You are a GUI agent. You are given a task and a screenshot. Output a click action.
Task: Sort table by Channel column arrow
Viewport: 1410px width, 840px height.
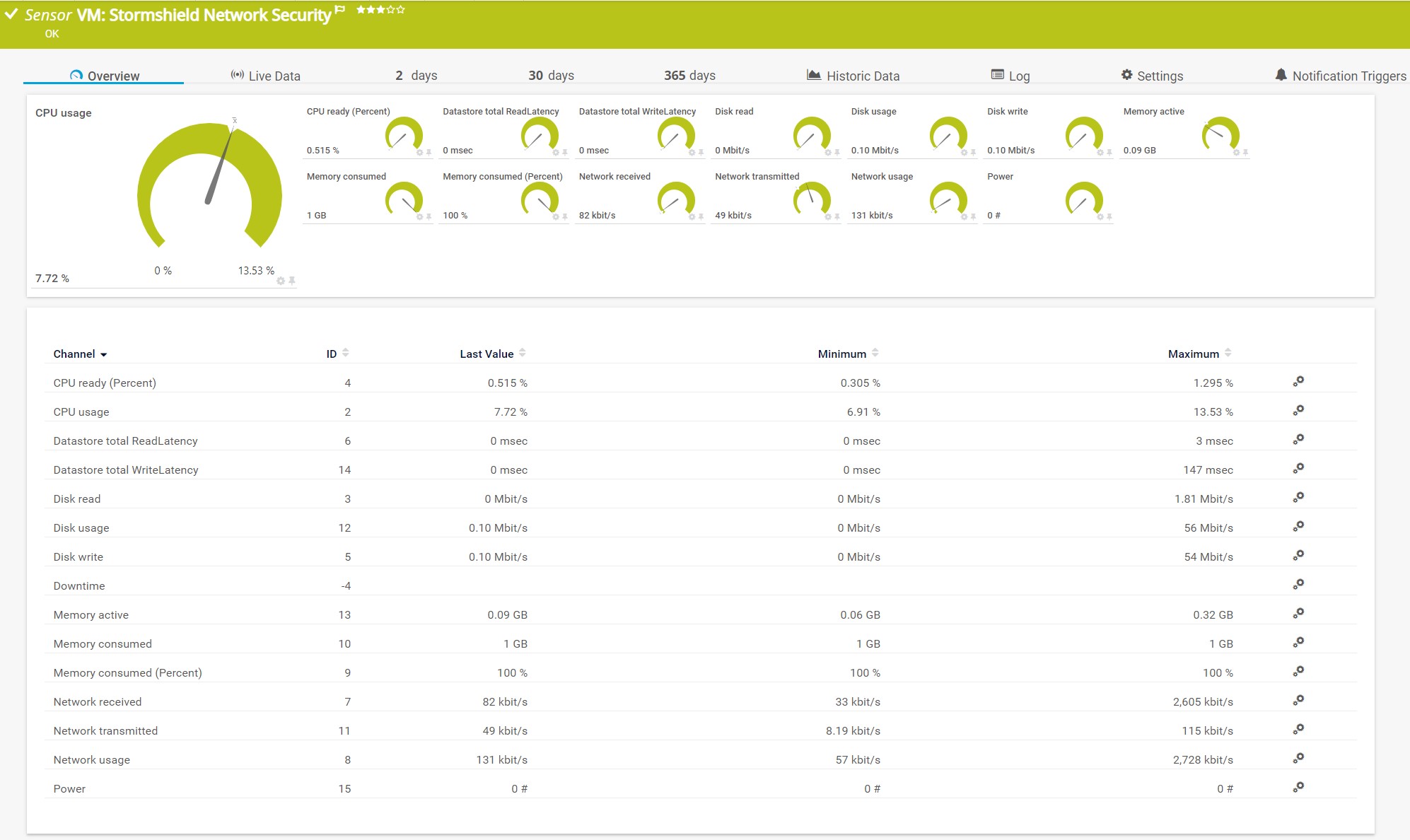[x=104, y=355]
